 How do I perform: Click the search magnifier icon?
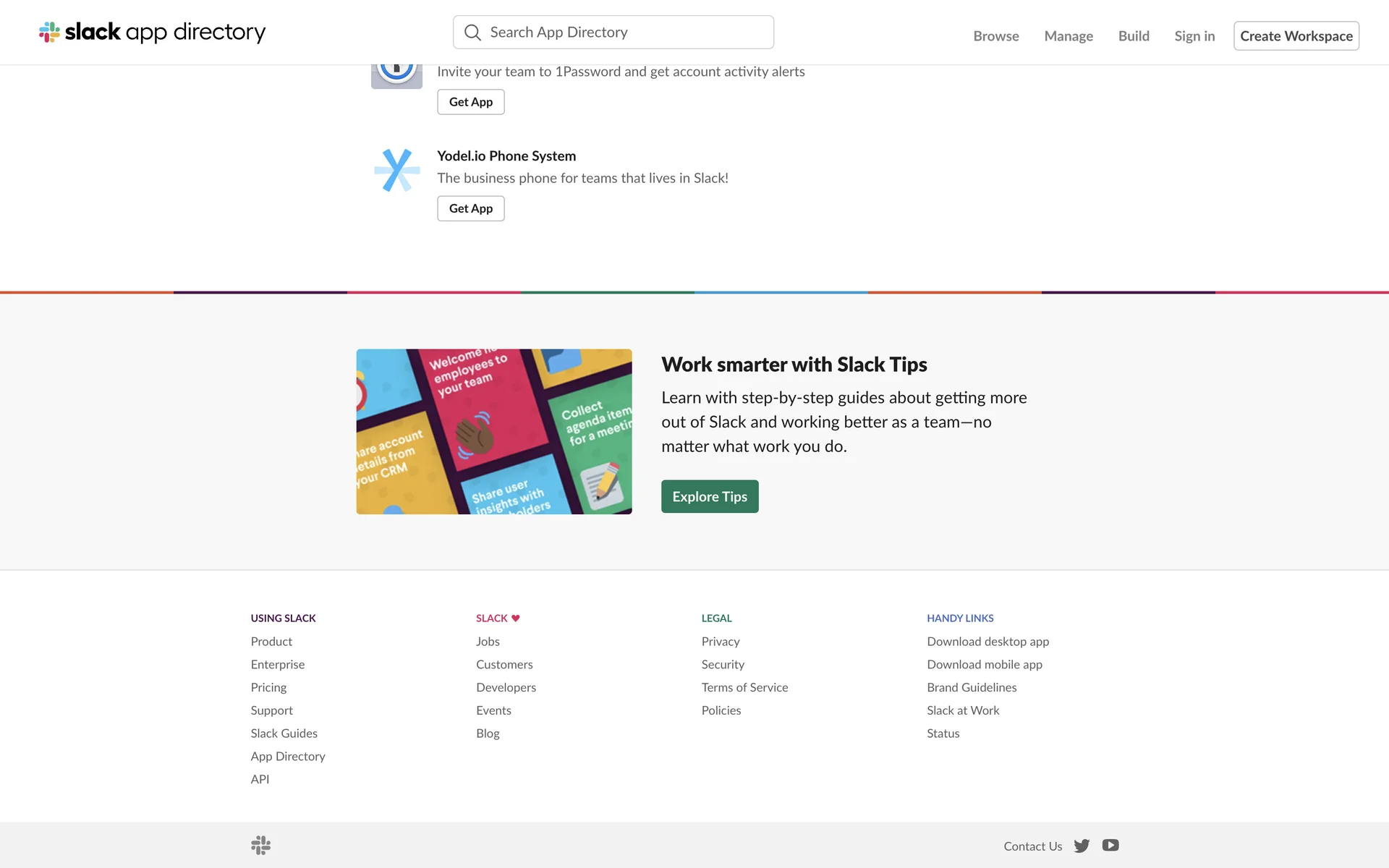coord(472,33)
